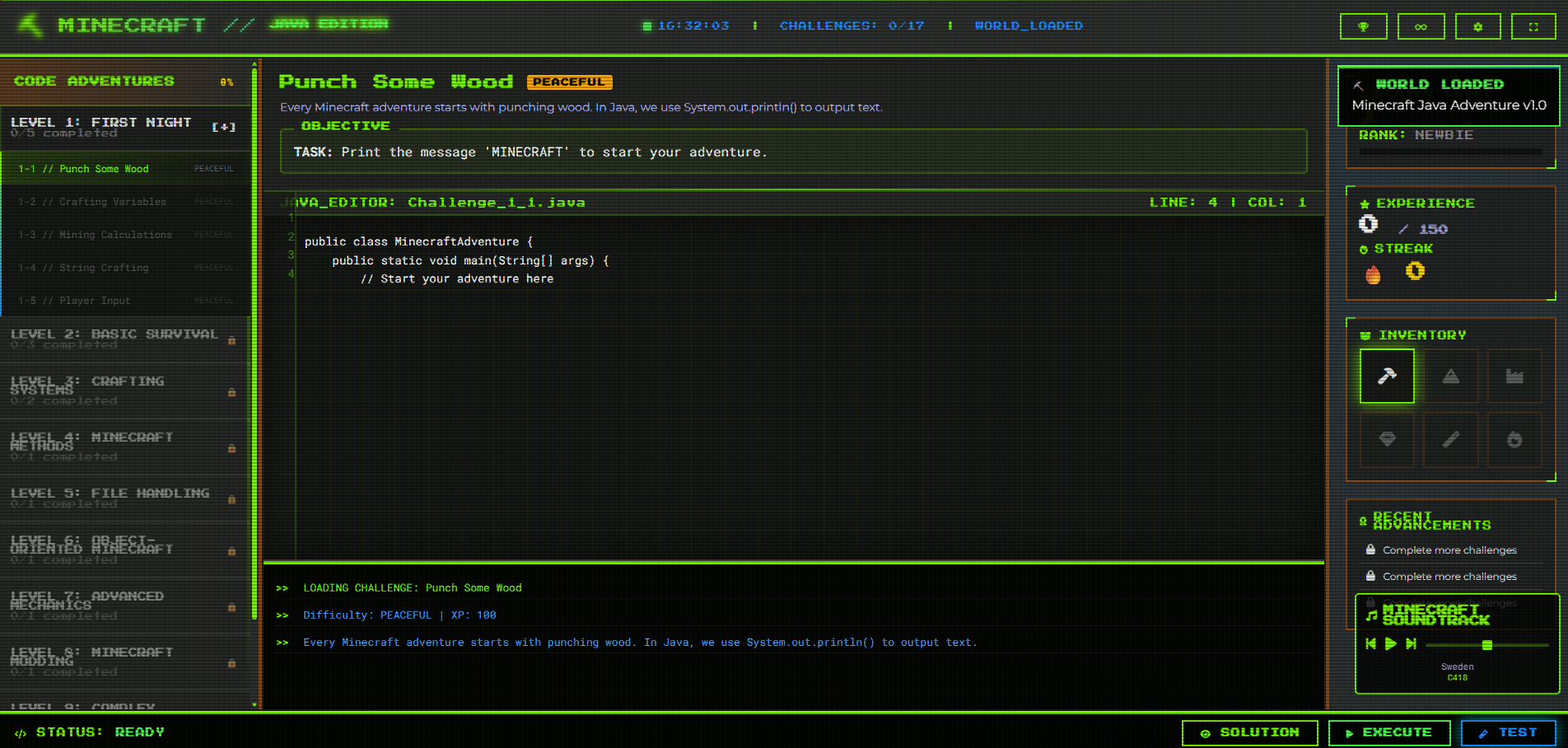Click the pickaxe icon in World Loaded notice
Image resolution: width=1568 pixels, height=748 pixels.
pos(1359,85)
